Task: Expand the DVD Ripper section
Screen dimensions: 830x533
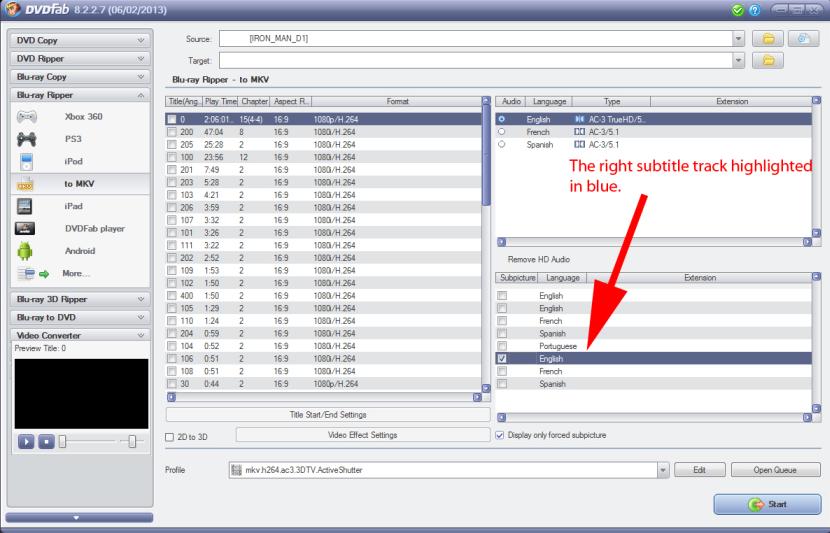Action: pos(81,59)
